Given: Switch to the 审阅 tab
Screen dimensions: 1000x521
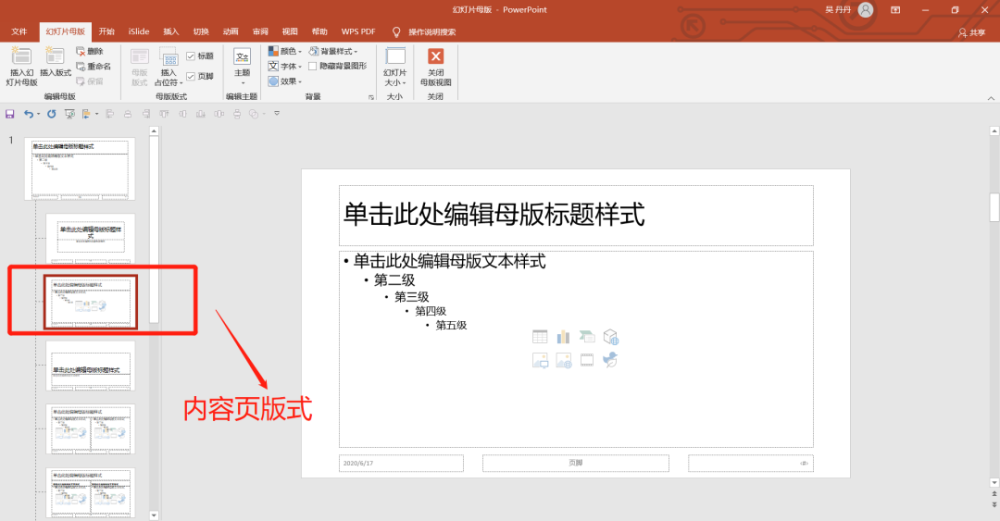Looking at the screenshot, I should point(260,32).
